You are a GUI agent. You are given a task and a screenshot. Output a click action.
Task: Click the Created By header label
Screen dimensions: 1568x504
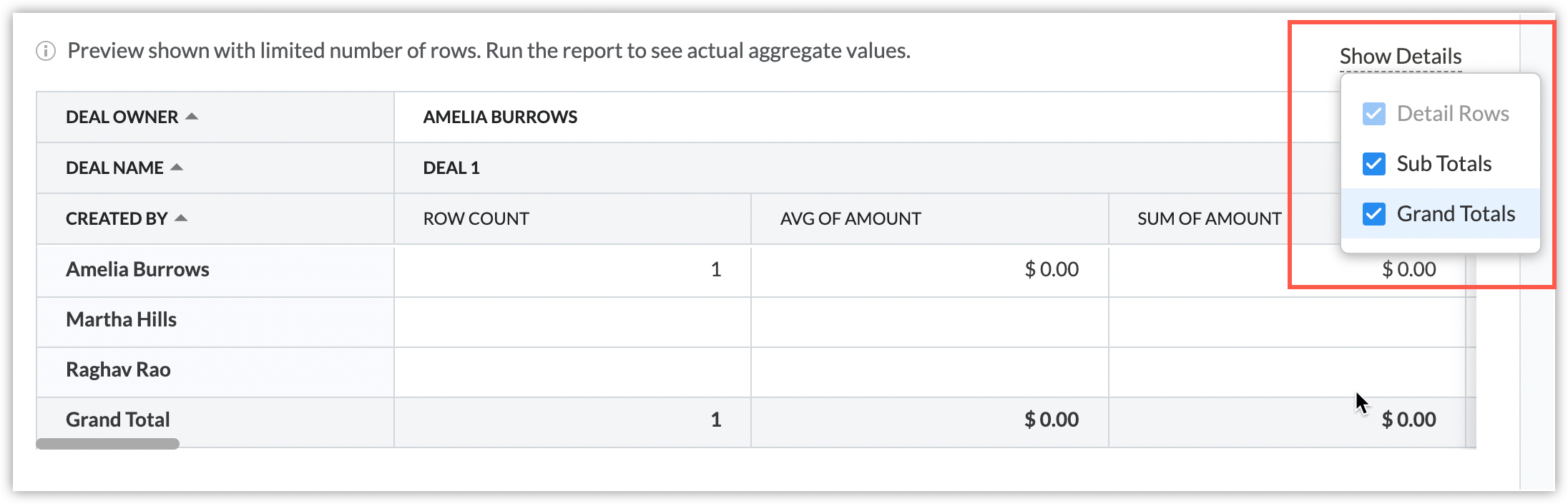coord(117,218)
